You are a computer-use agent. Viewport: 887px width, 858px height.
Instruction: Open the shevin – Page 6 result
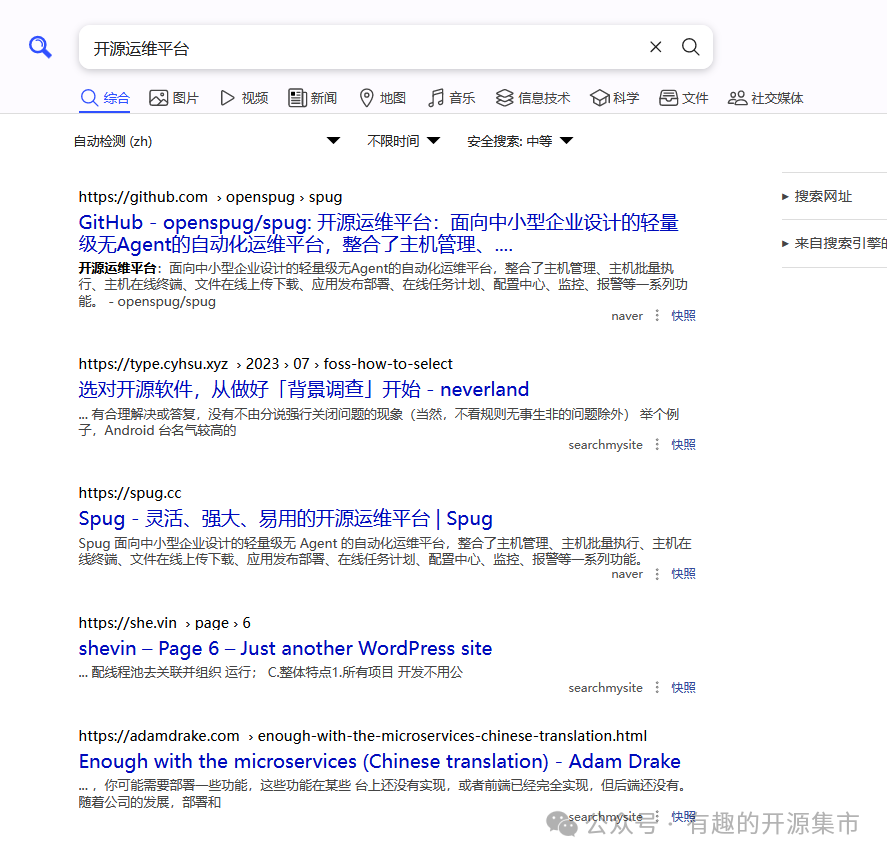click(285, 648)
